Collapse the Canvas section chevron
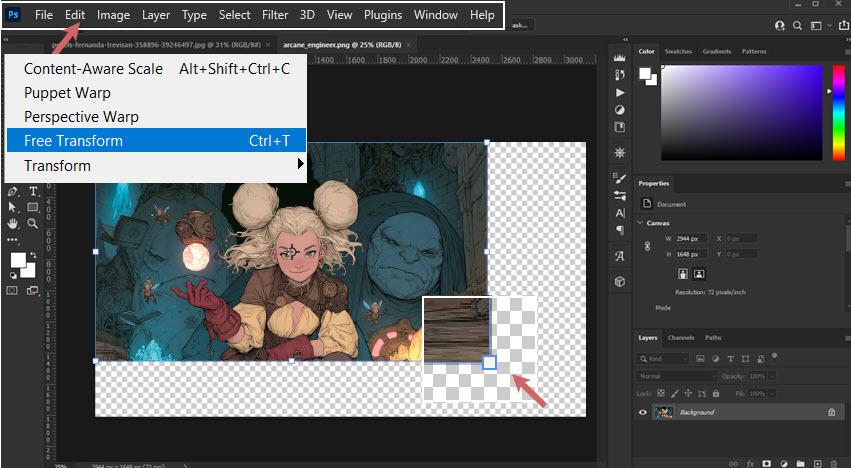The image size is (851, 468). 640,223
